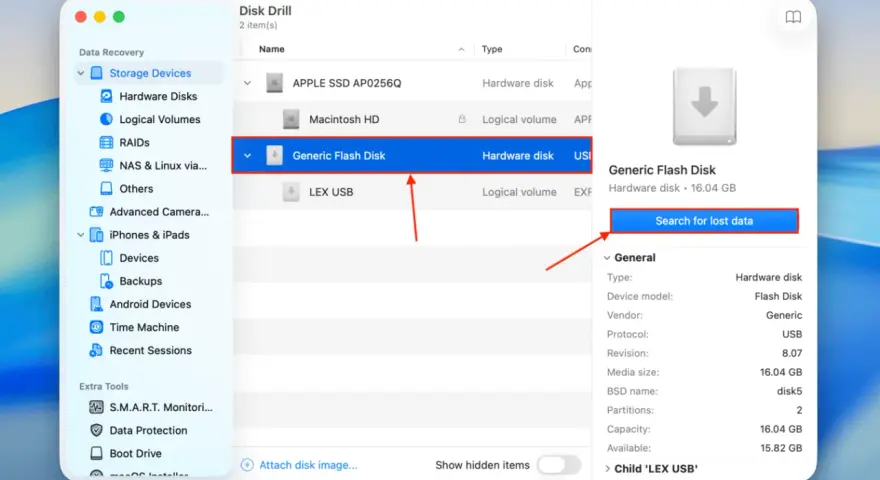
Task: Click the Logical volume type of LEX USB
Action: 519,192
